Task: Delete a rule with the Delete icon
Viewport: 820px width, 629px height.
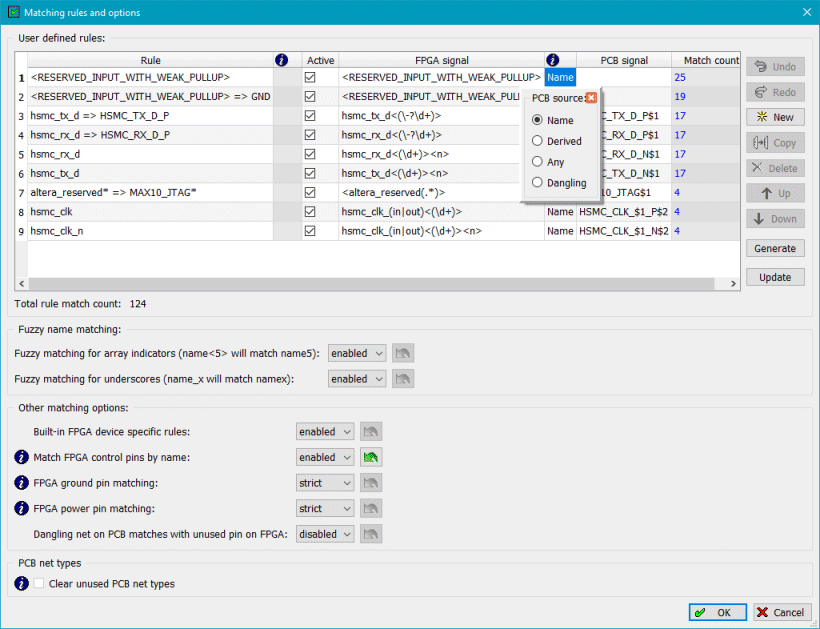Action: coord(775,167)
